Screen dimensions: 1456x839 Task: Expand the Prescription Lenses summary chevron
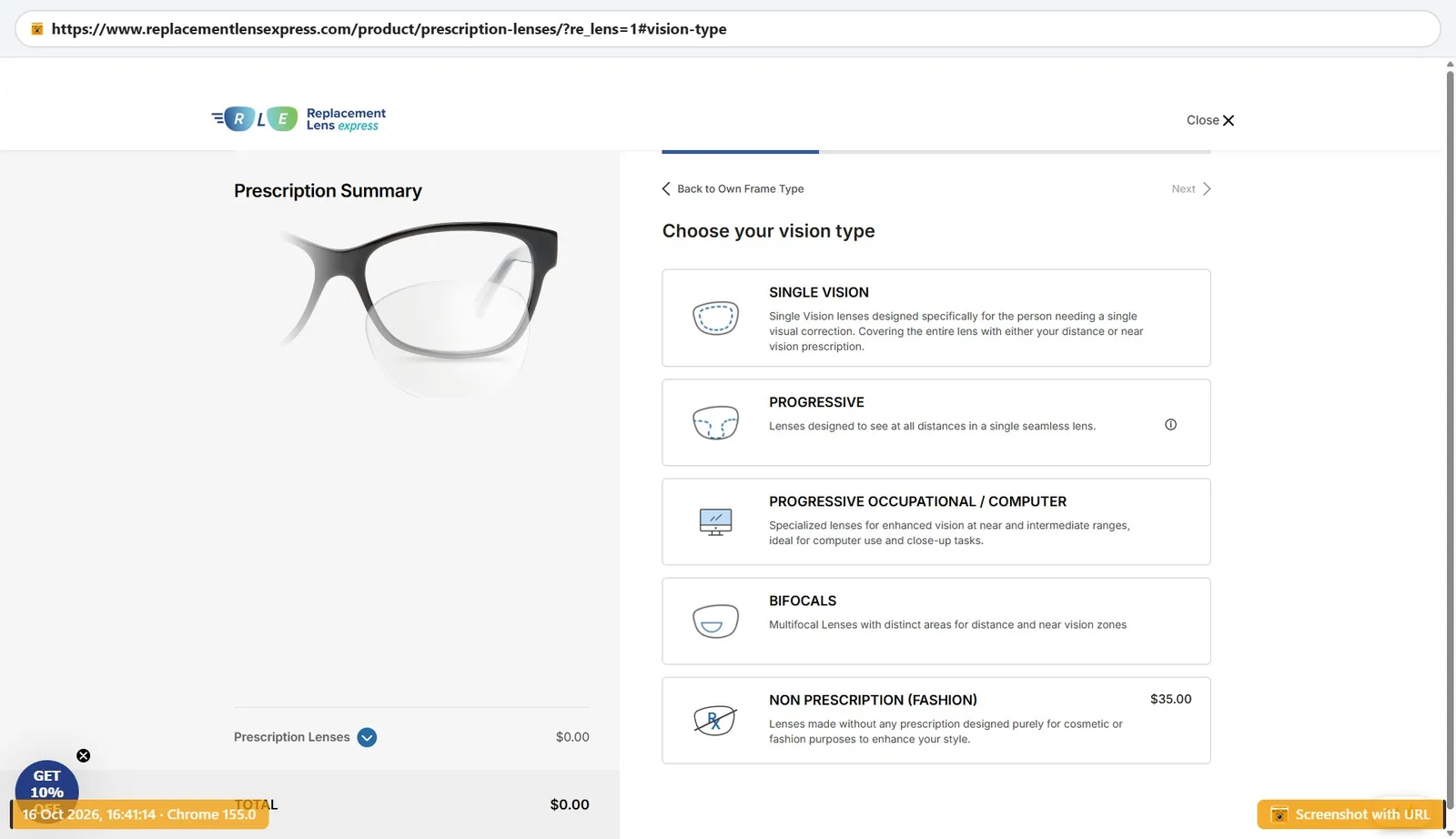pos(367,737)
